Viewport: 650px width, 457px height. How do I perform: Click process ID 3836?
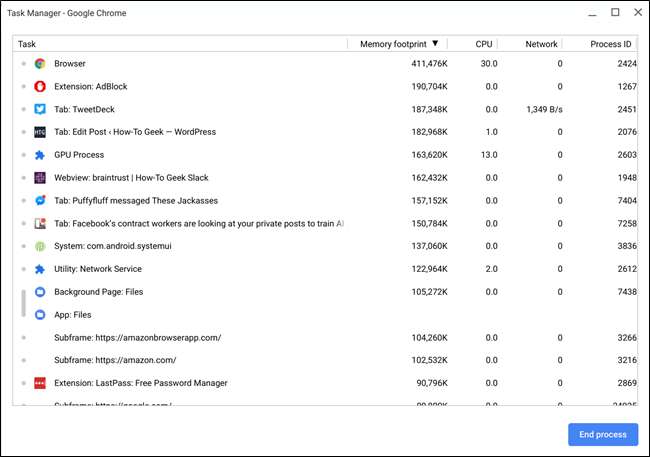point(627,246)
